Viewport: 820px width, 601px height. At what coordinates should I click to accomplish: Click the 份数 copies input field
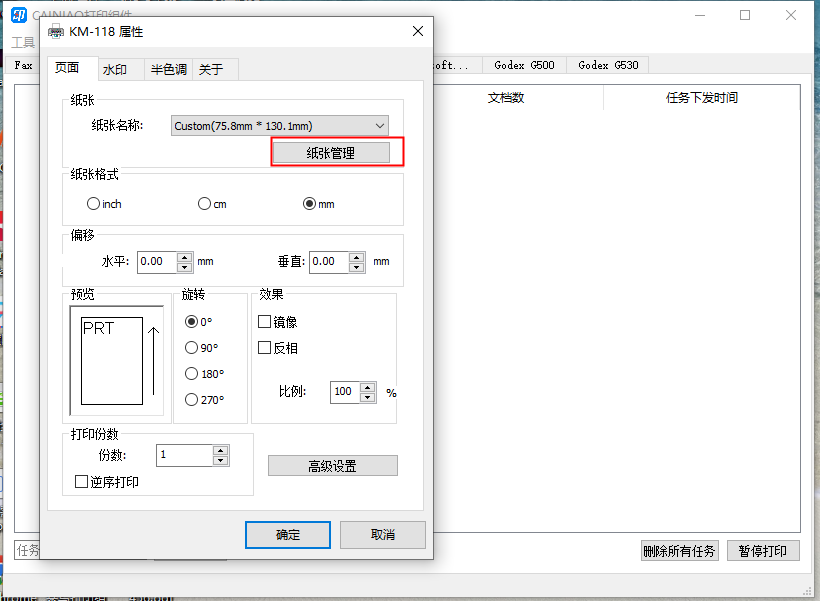(184, 456)
